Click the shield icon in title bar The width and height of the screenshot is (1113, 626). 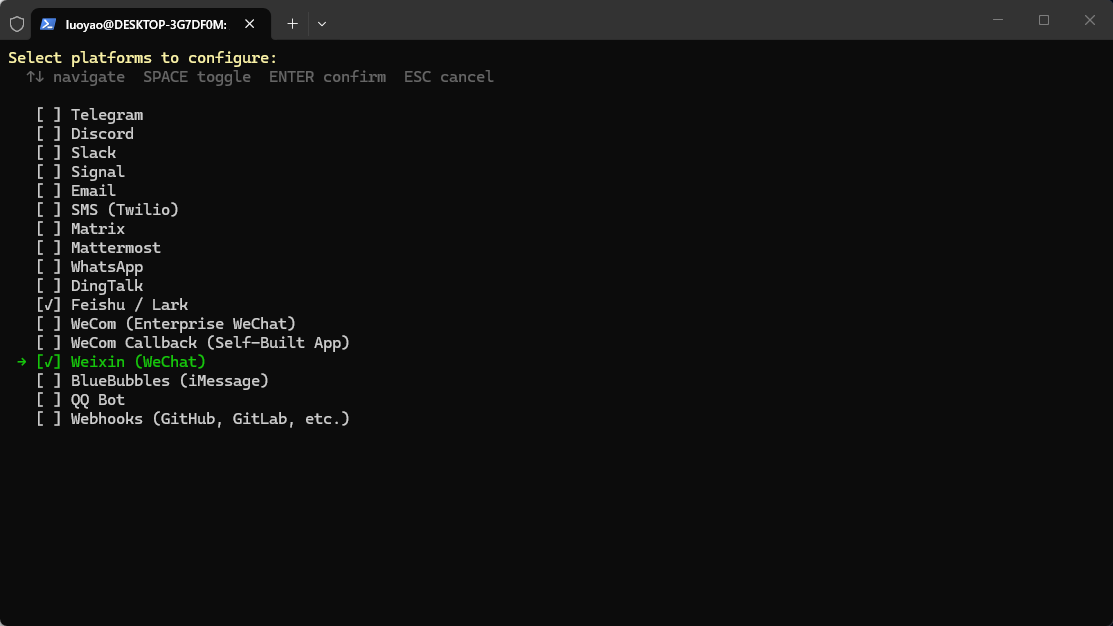coord(17,24)
